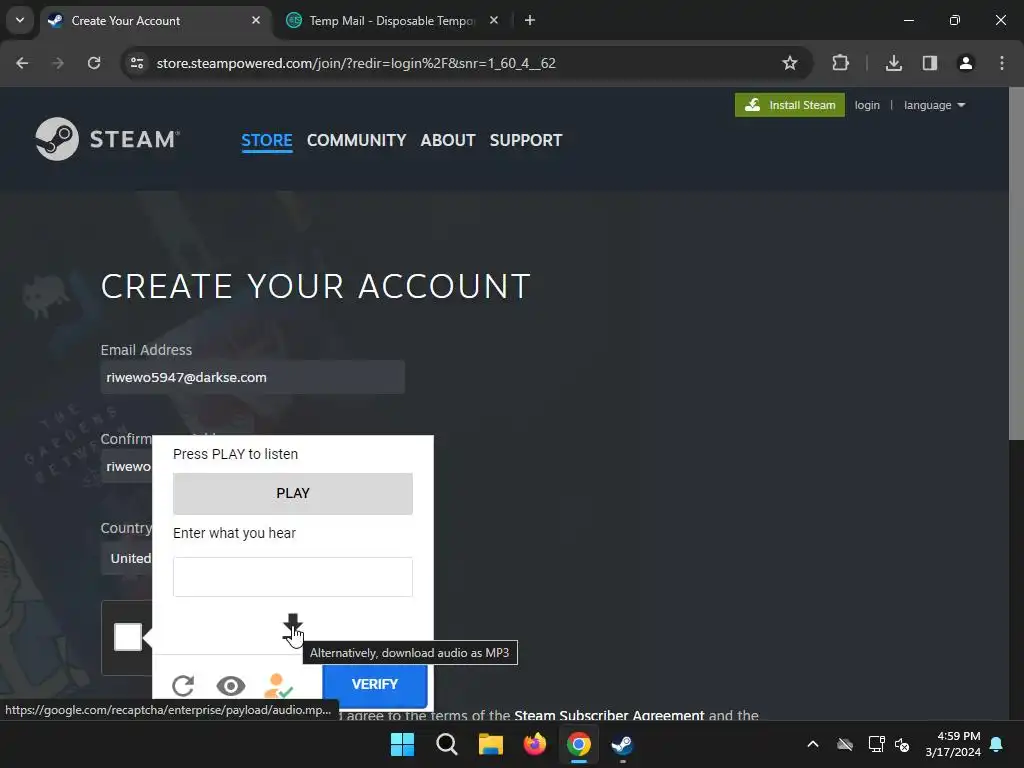Open the volume muted tray icon
Viewport: 1024px width, 768px height.
902,744
